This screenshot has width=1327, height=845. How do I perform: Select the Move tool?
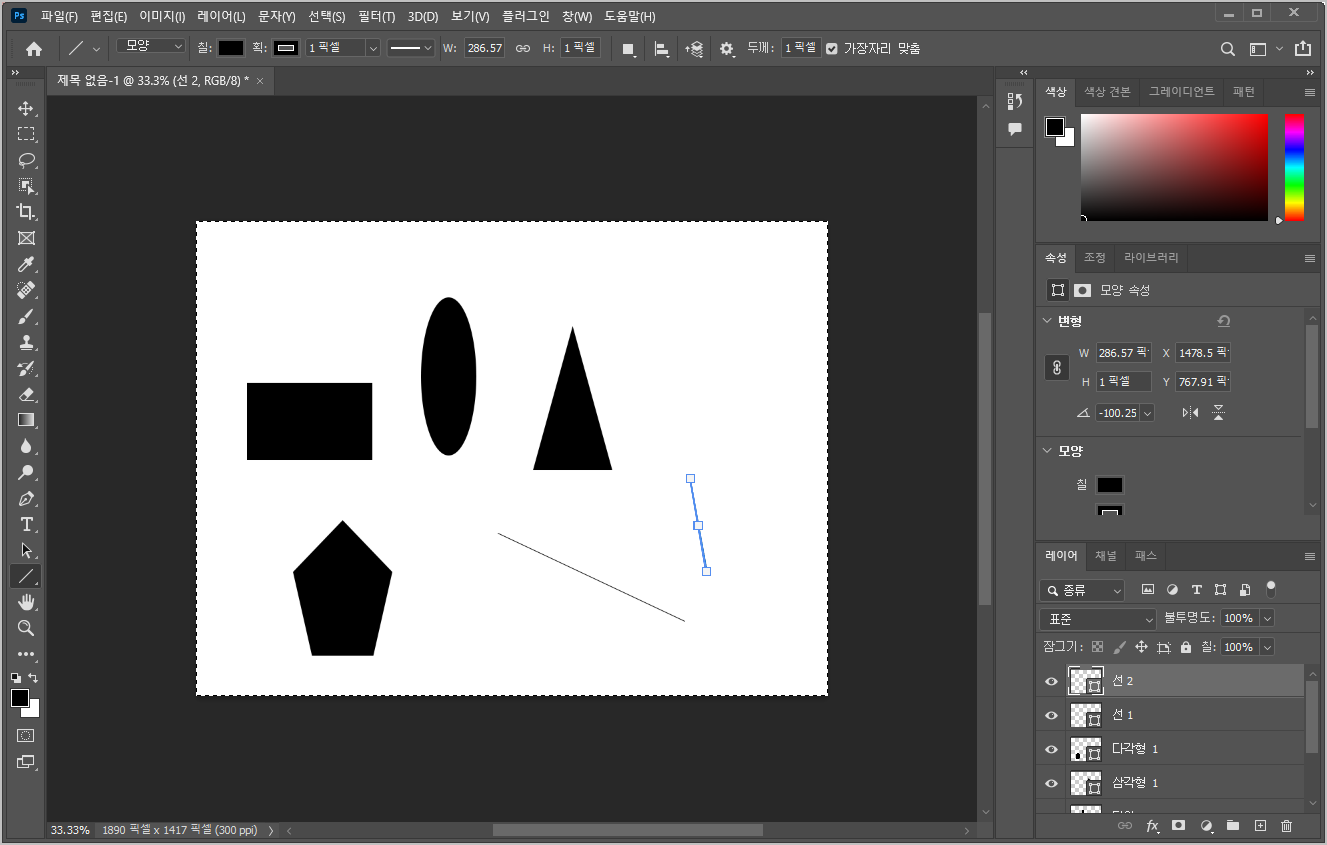tap(26, 108)
